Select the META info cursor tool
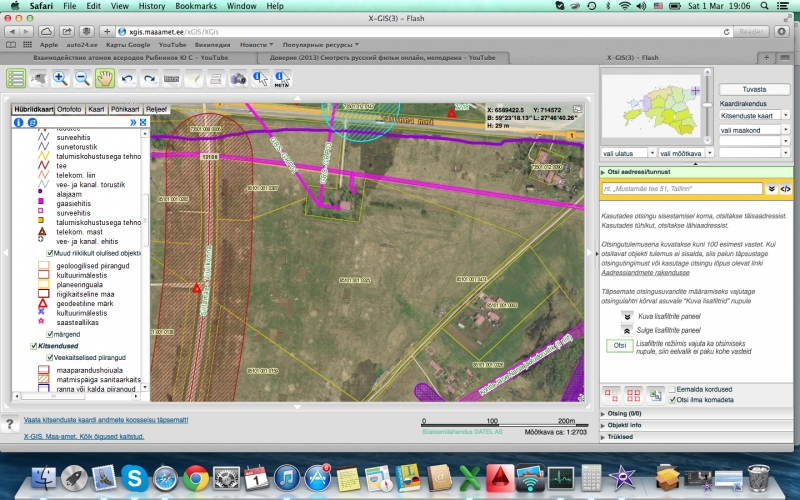 tap(282, 79)
